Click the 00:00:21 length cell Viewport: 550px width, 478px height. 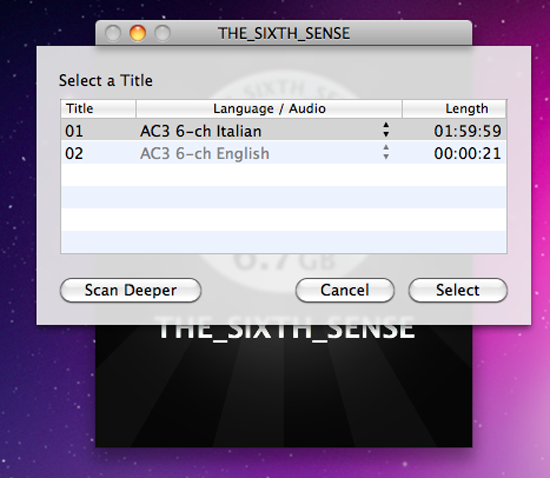[468, 154]
